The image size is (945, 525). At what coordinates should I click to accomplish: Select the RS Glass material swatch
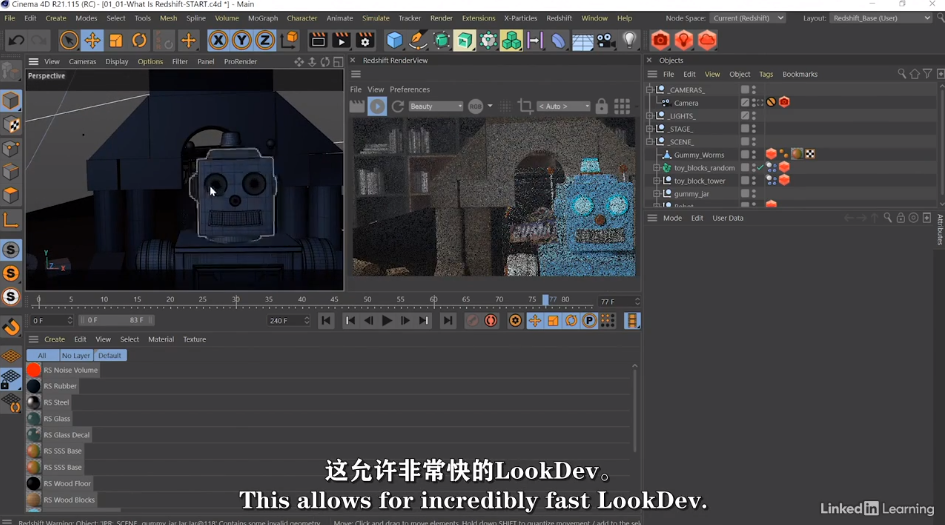tap(34, 418)
